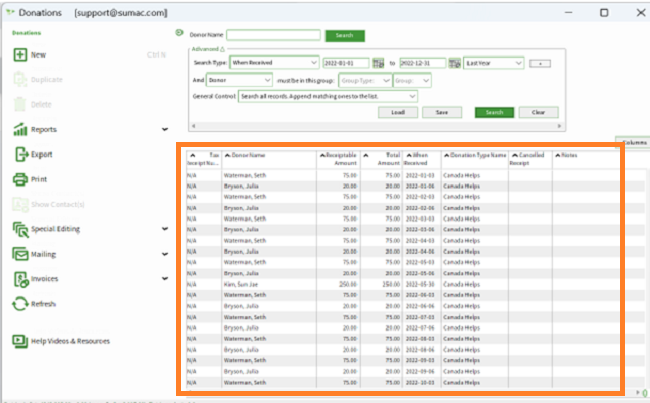The width and height of the screenshot is (650, 403).
Task: Click the sort arrow on Donor Name column
Action: coord(227,155)
